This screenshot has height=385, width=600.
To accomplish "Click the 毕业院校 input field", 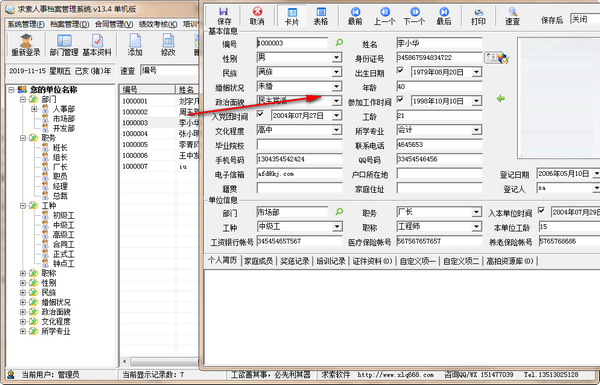I will click(299, 145).
